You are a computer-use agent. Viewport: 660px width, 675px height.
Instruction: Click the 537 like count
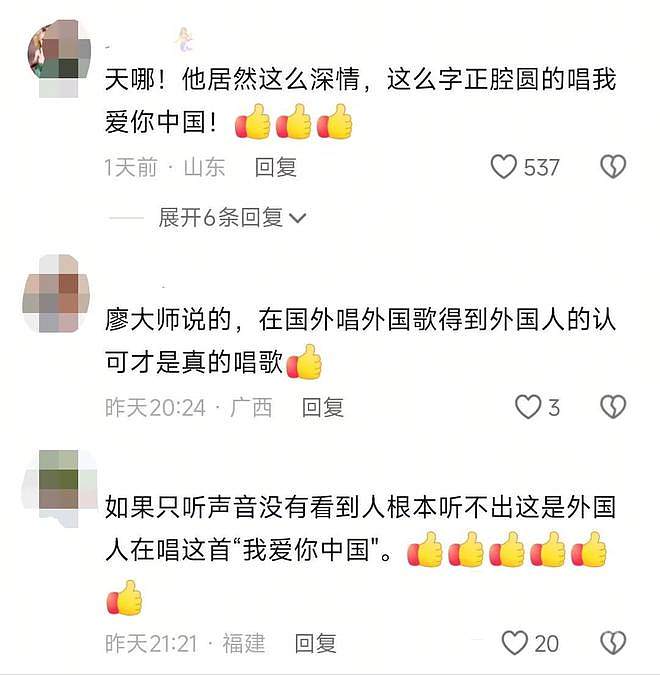pos(541,167)
